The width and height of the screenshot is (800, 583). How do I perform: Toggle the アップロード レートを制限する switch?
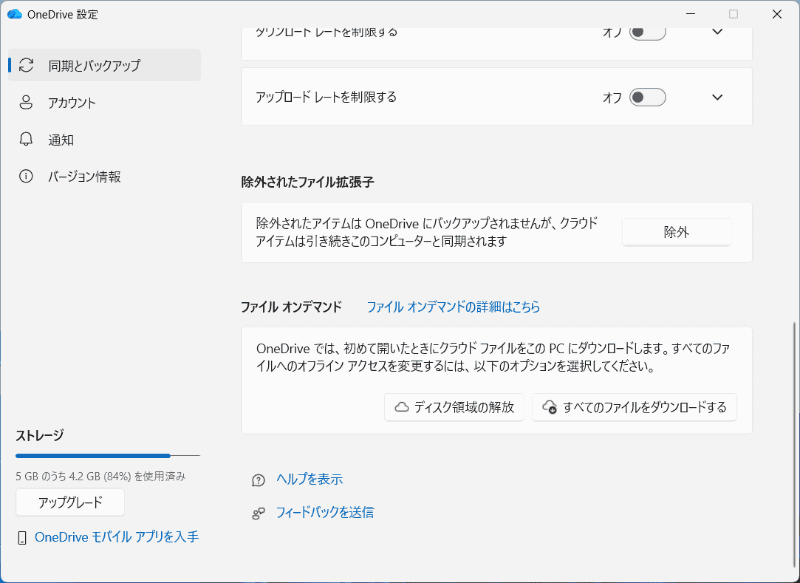tap(647, 97)
